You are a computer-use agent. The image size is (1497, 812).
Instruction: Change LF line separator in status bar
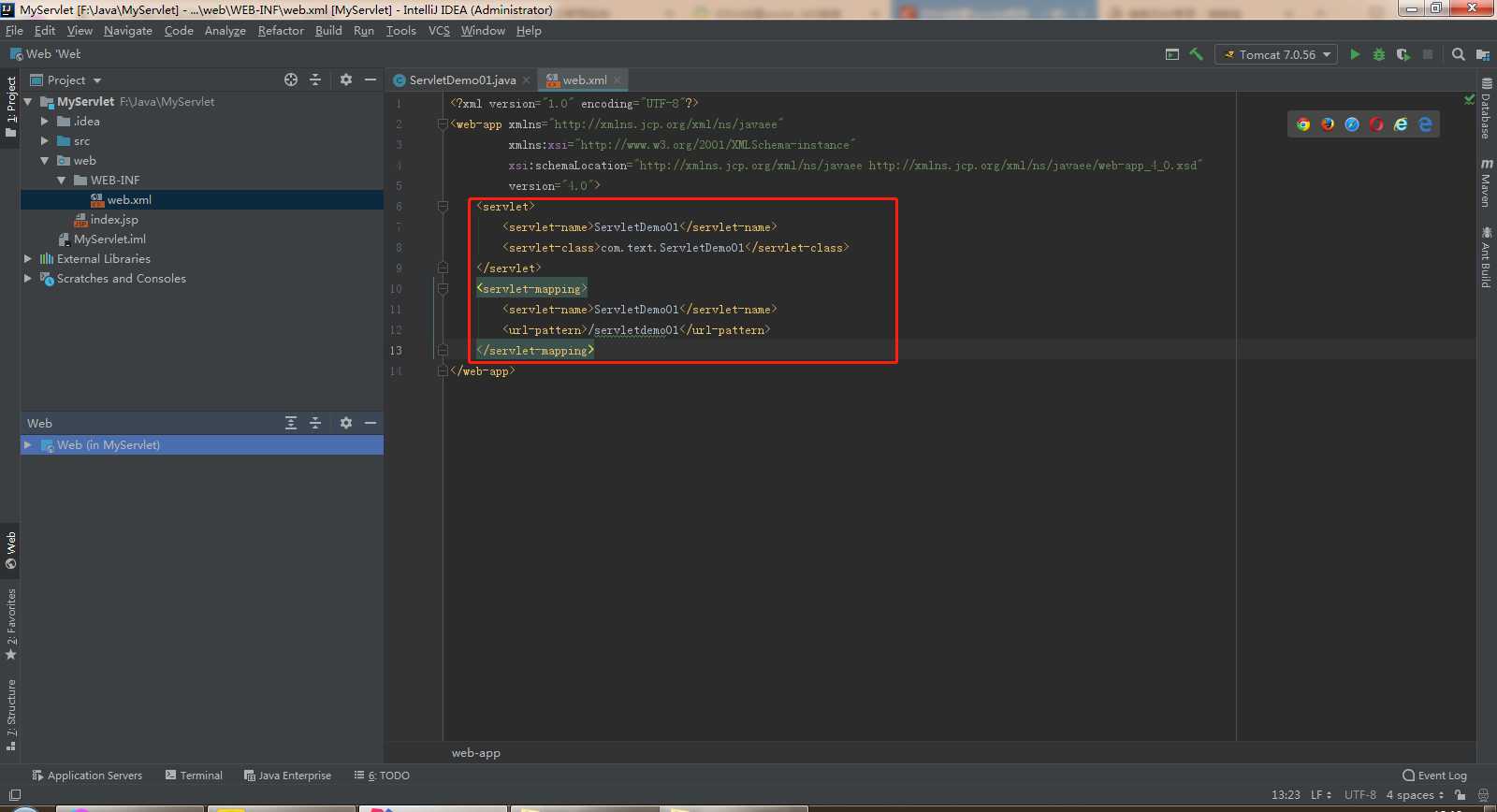tap(1321, 795)
